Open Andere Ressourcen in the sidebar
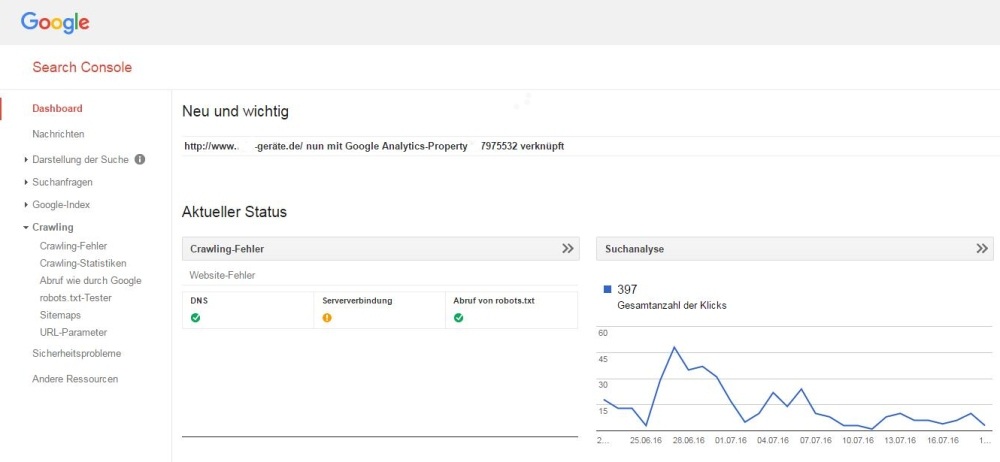 pos(75,379)
